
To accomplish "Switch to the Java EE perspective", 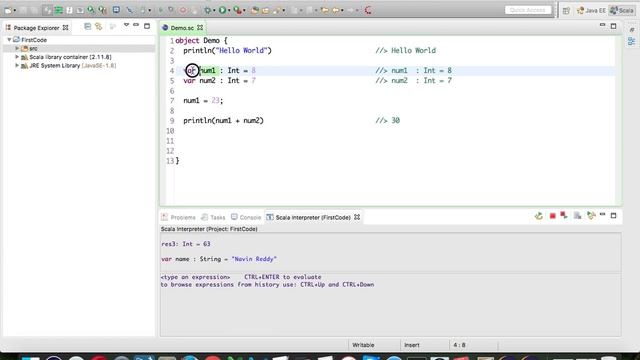I will [x=591, y=11].
